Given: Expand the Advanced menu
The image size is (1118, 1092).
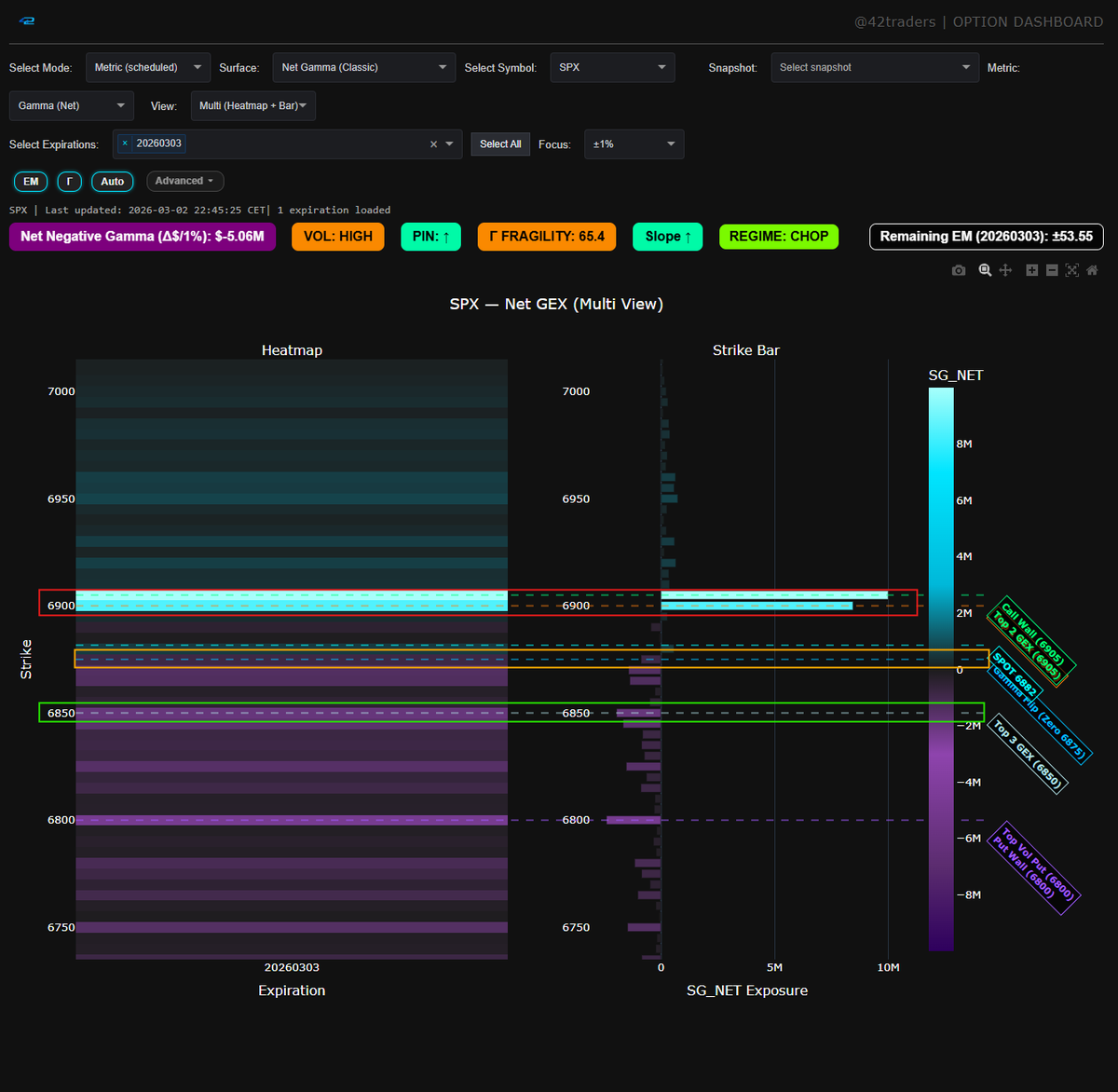Looking at the screenshot, I should [184, 181].
